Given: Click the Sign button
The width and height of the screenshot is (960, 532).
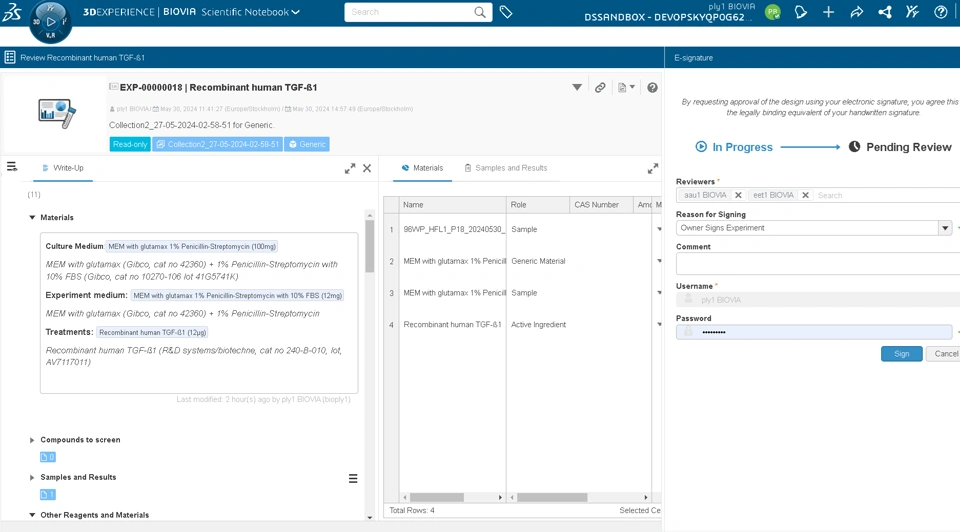Looking at the screenshot, I should point(901,354).
